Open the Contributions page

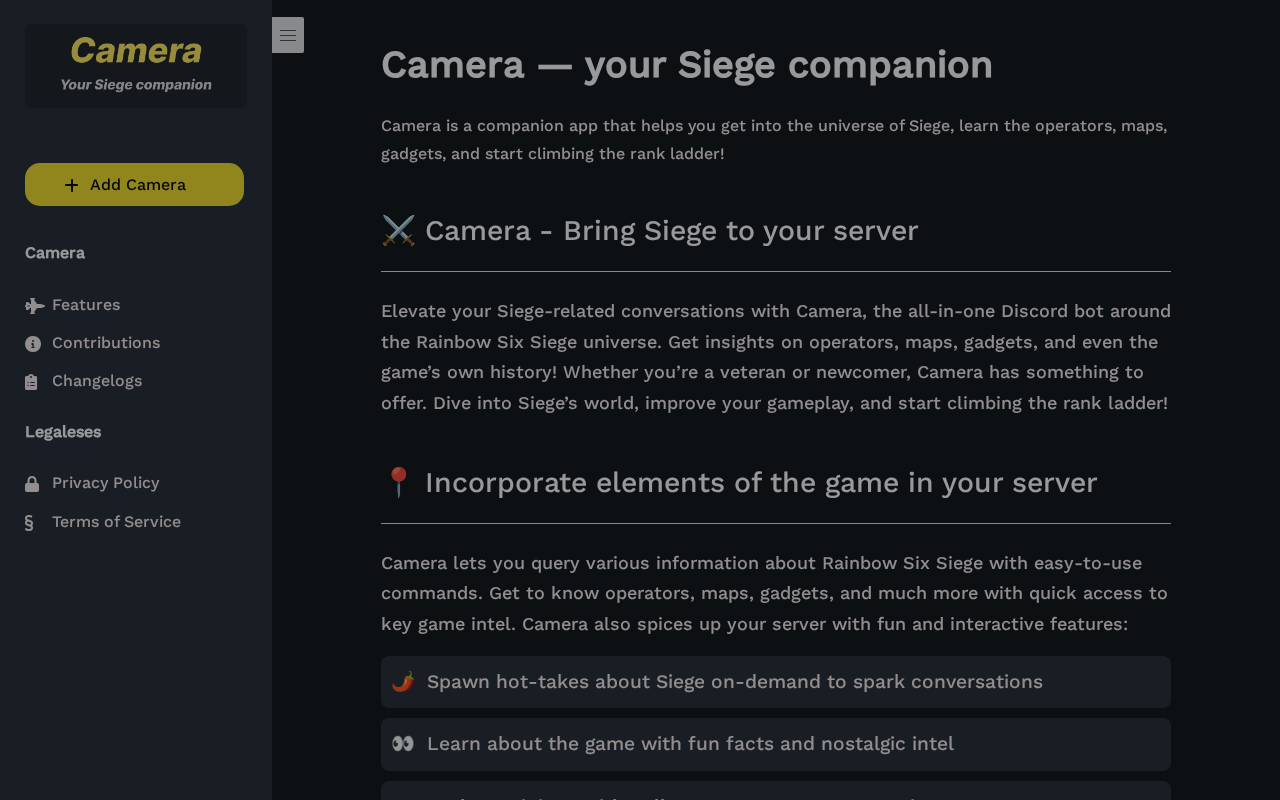[x=106, y=343]
